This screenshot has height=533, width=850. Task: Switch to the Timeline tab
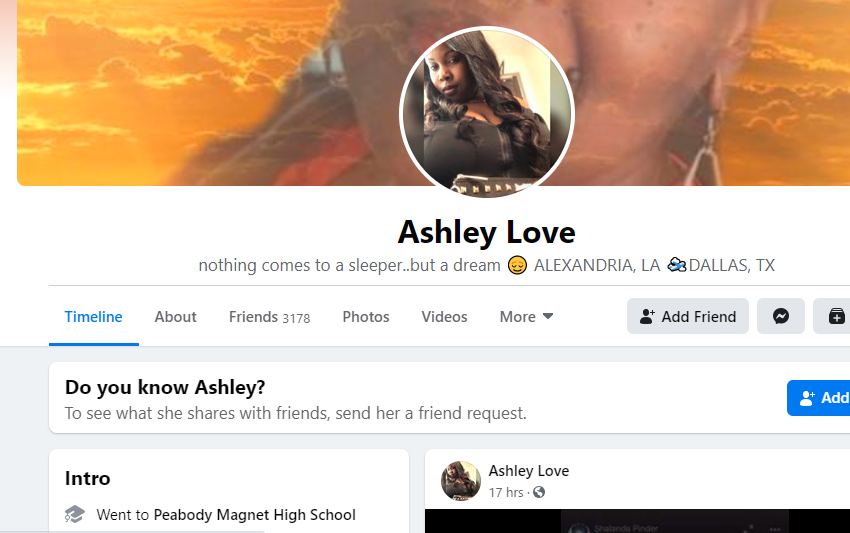[93, 317]
